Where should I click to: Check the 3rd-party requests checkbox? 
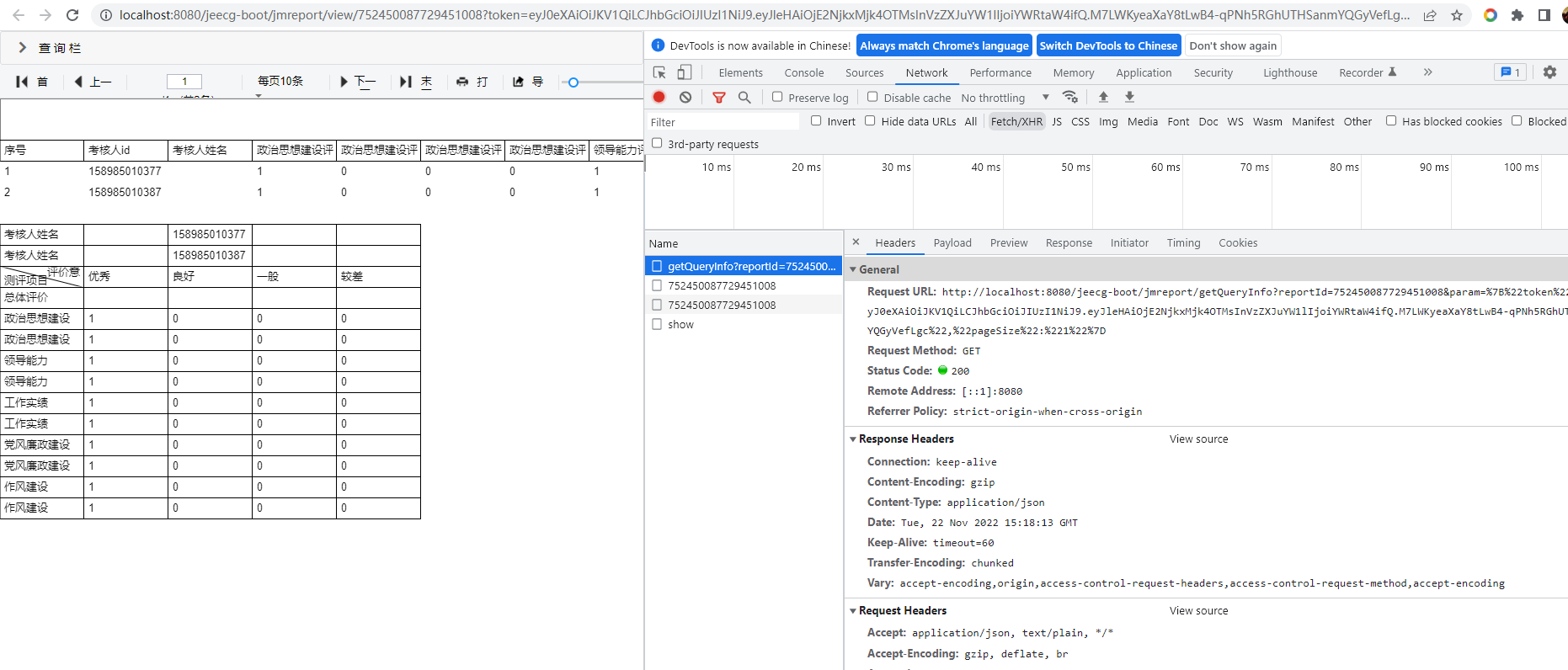657,143
